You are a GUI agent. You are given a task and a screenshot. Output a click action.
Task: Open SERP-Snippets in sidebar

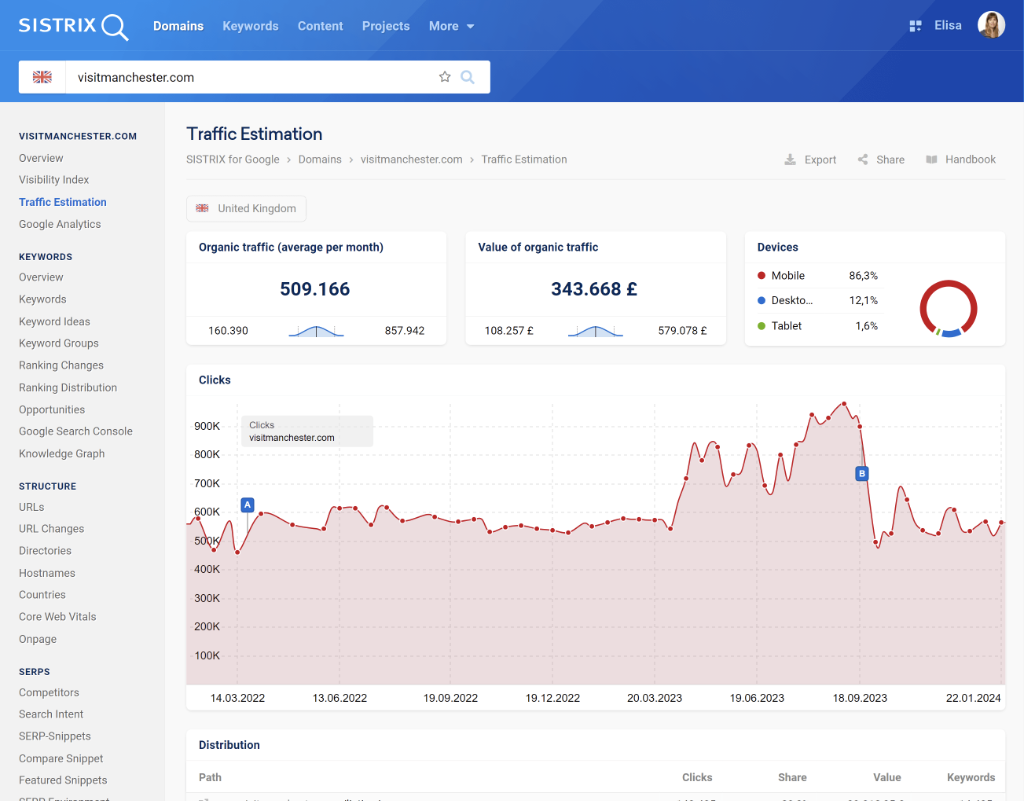tap(55, 736)
